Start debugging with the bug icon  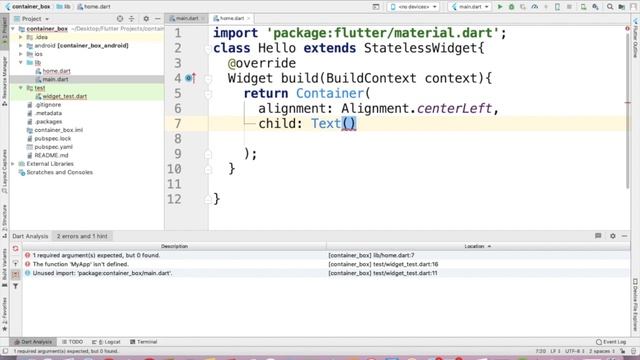coord(511,7)
